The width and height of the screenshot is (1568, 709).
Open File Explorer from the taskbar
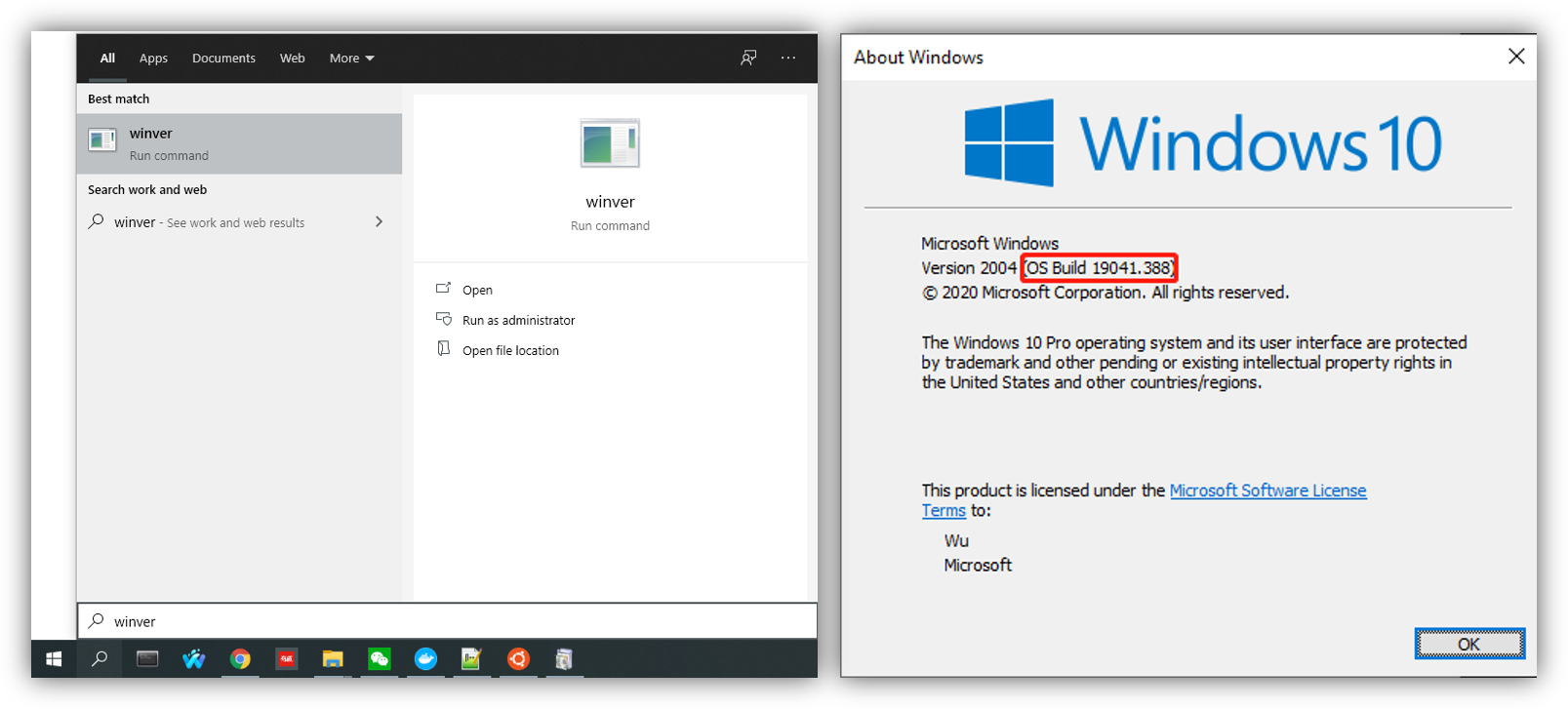click(x=333, y=659)
